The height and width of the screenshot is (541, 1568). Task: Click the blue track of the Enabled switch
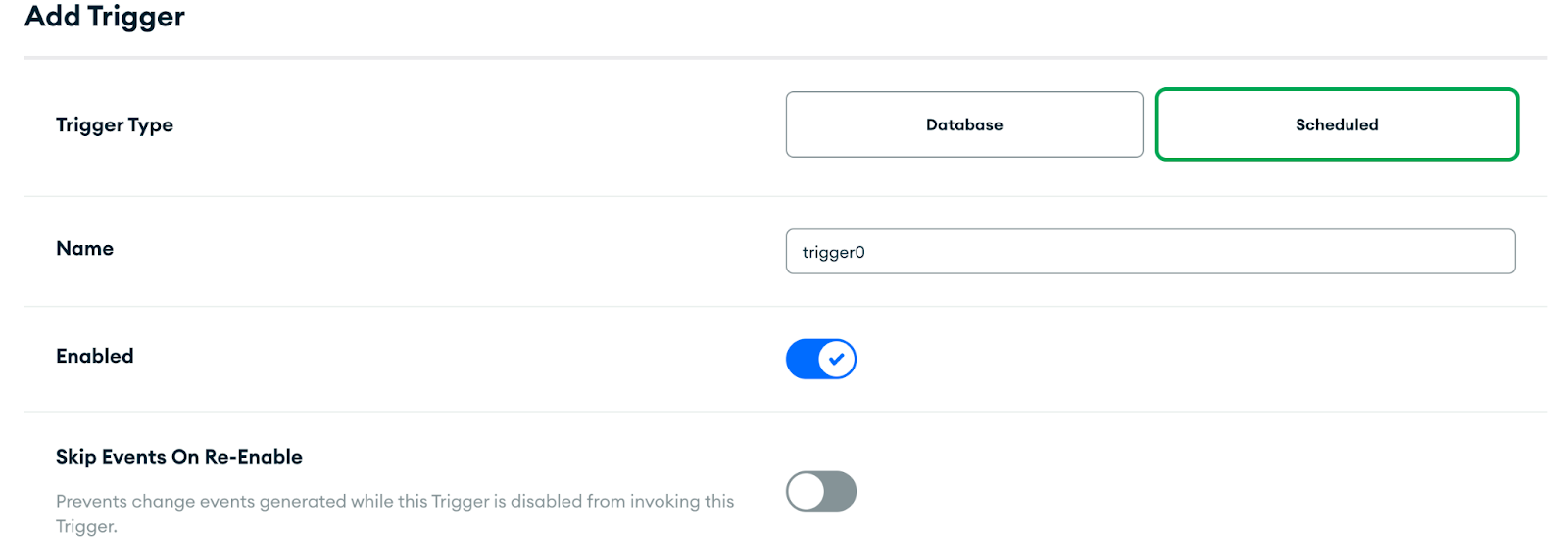click(802, 359)
